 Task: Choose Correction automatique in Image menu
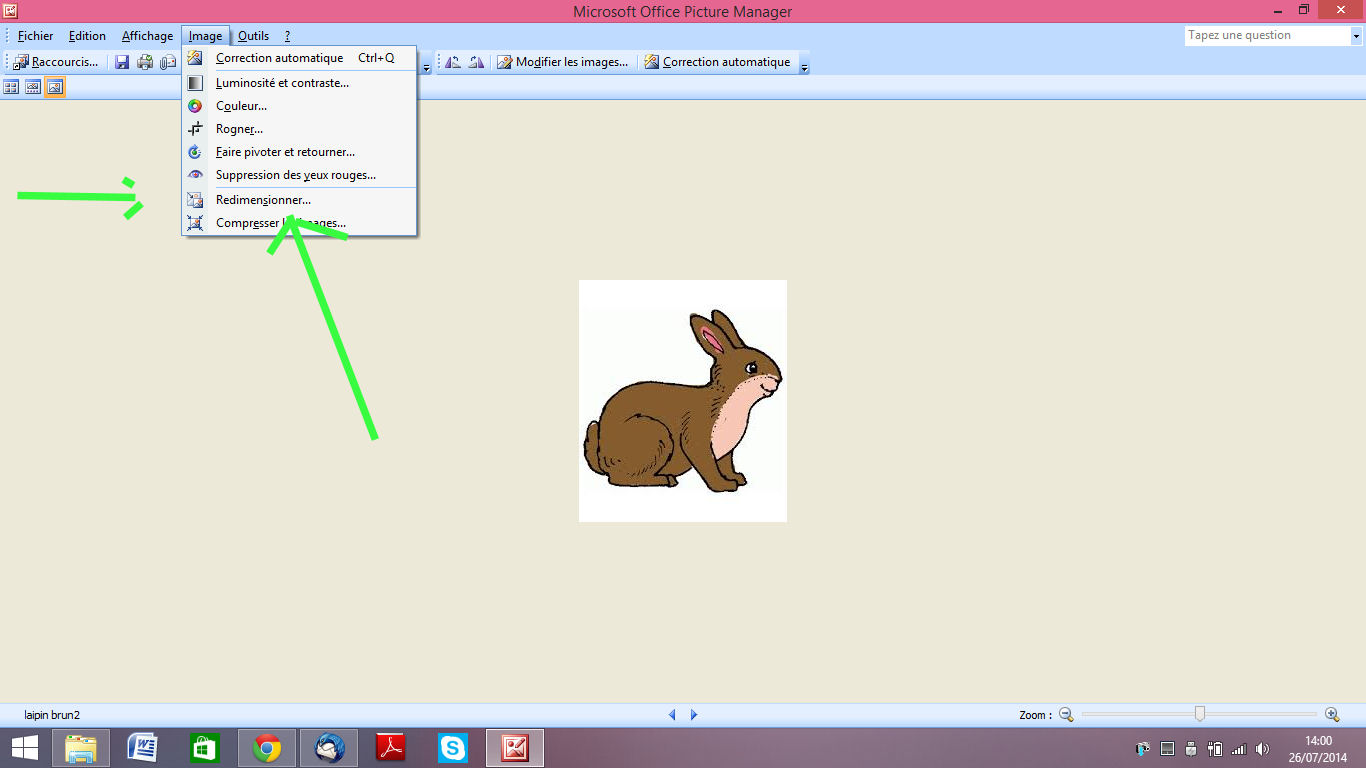pyautogui.click(x=299, y=58)
